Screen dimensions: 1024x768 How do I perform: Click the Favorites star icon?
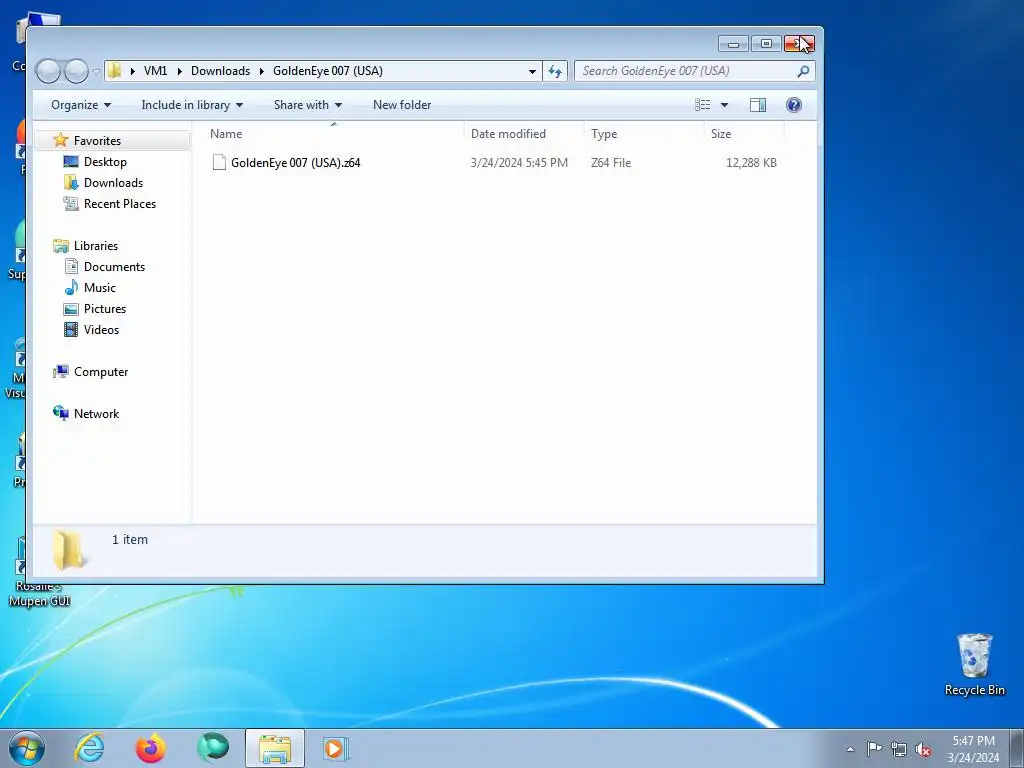click(61, 140)
